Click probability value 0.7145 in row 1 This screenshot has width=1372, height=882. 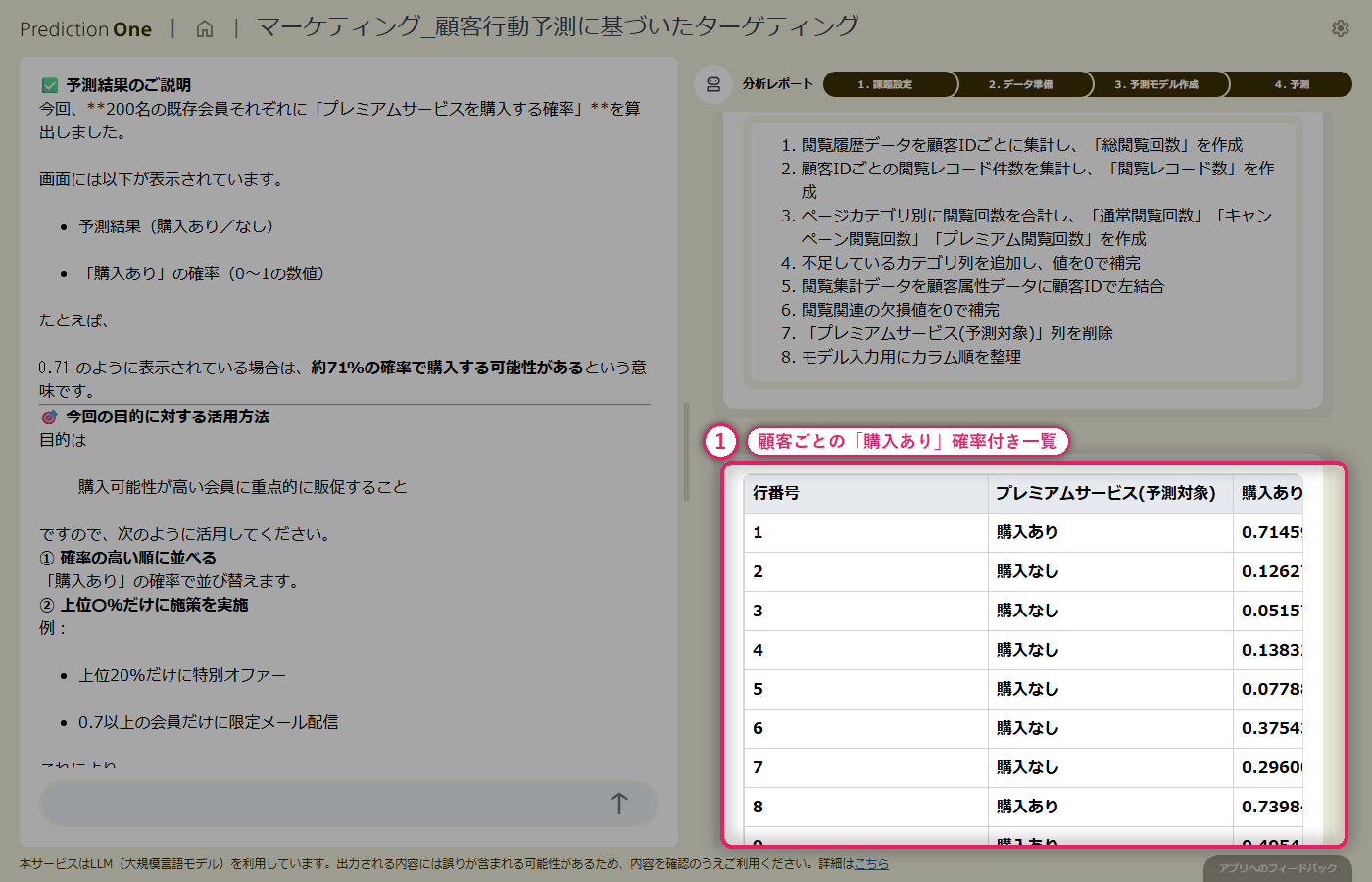[1268, 532]
